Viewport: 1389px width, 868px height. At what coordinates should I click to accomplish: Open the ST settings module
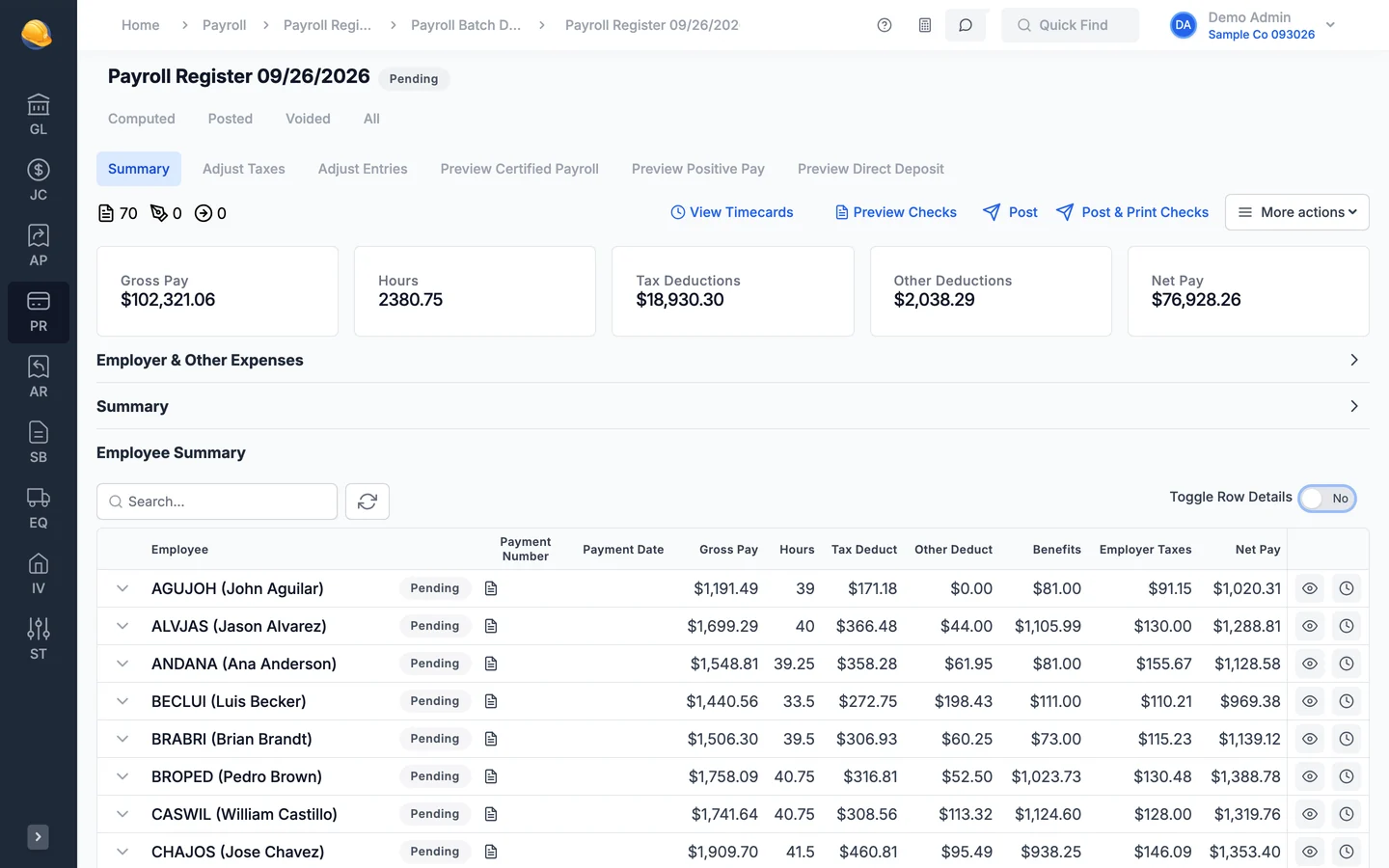tap(39, 639)
